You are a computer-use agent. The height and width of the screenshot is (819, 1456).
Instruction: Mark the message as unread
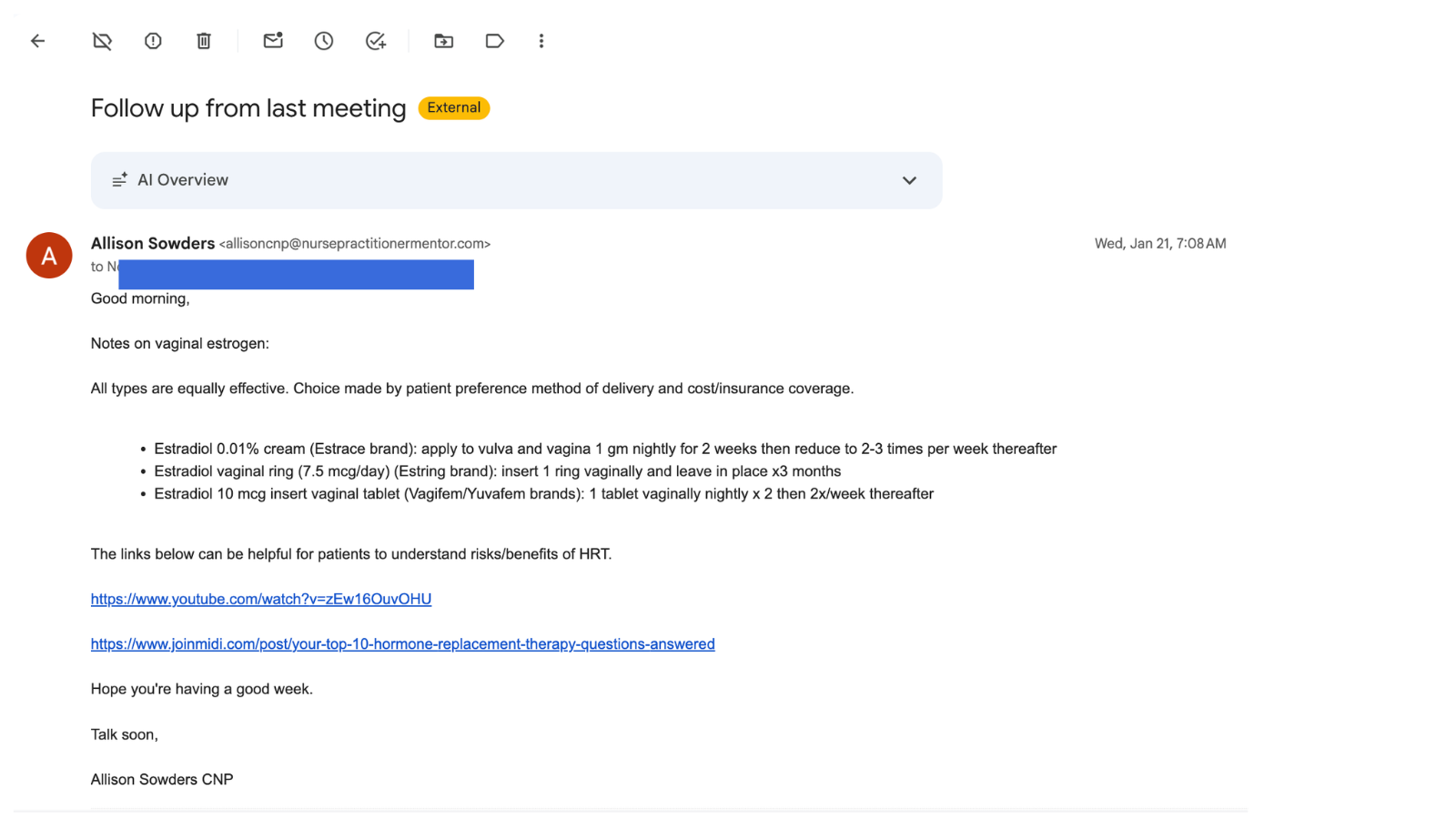pos(273,41)
